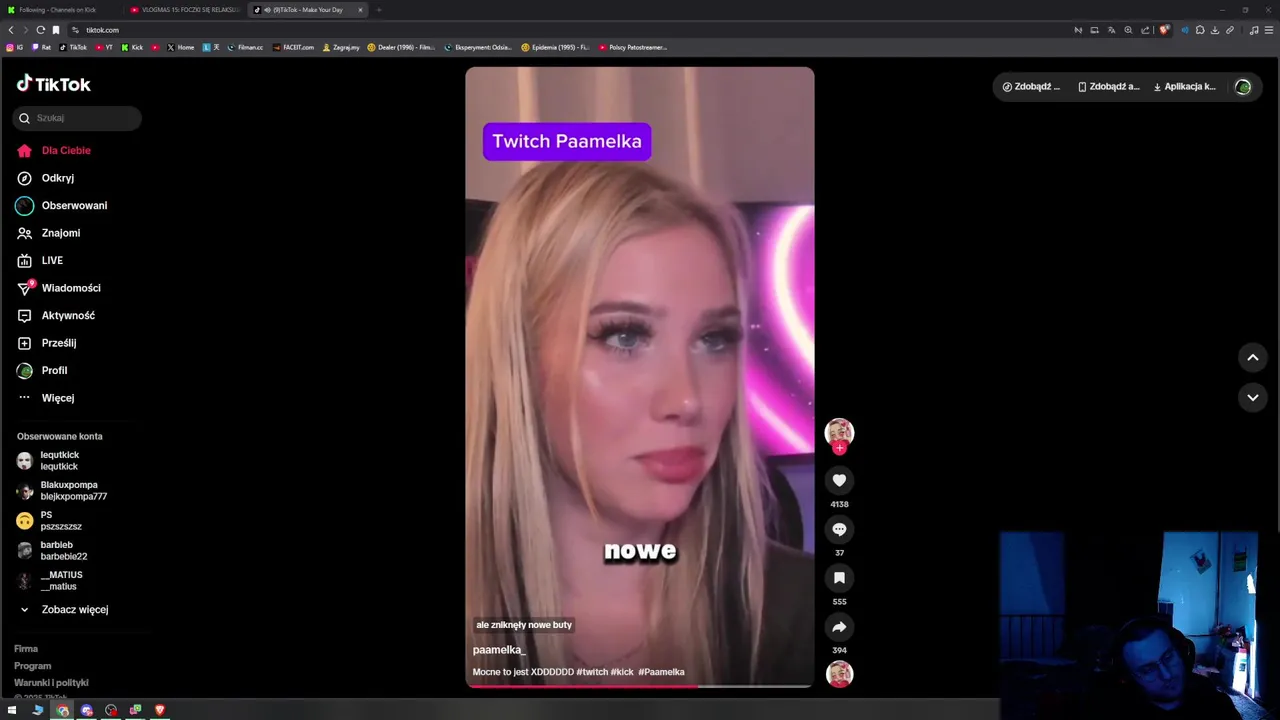
Task: Go to the previous video with the up chevron
Action: [x=1252, y=357]
